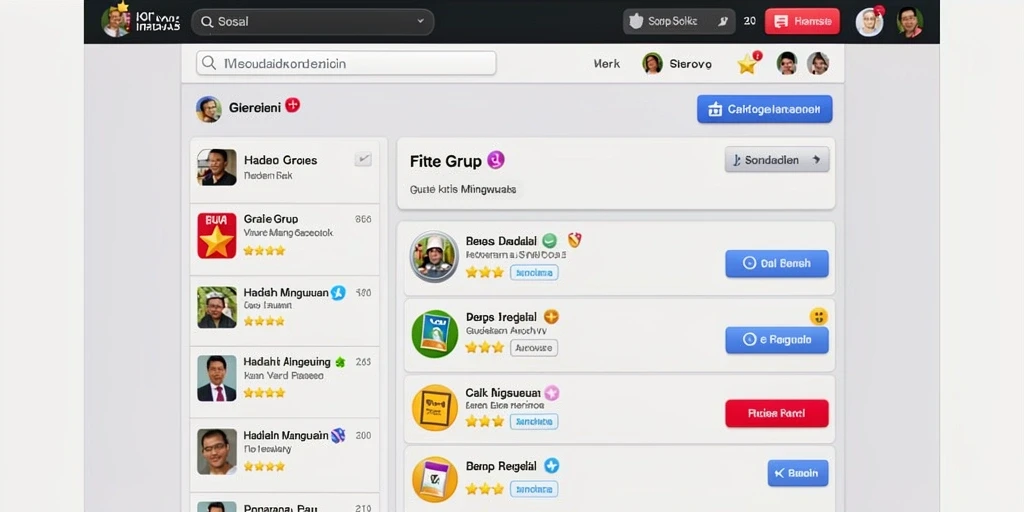Select the Sierovo tab
This screenshot has height=512, width=1024.
tap(690, 64)
